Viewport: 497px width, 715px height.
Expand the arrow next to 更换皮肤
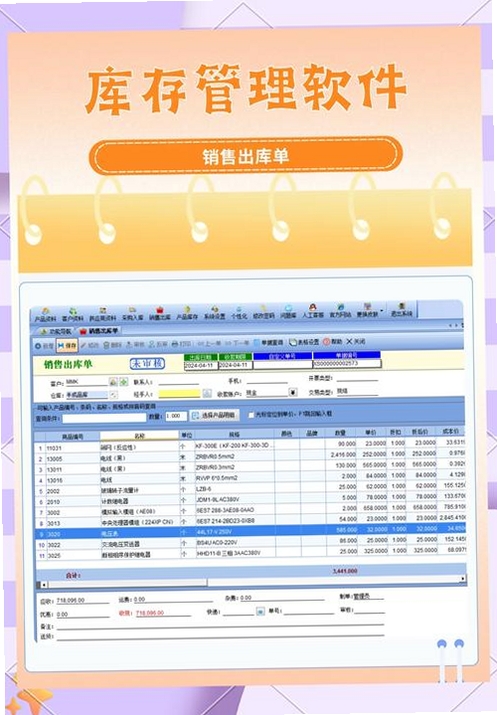coord(382,311)
